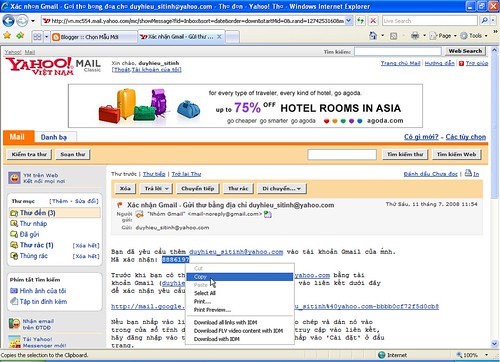
Task: Click the mail search input field
Action: click(342, 154)
